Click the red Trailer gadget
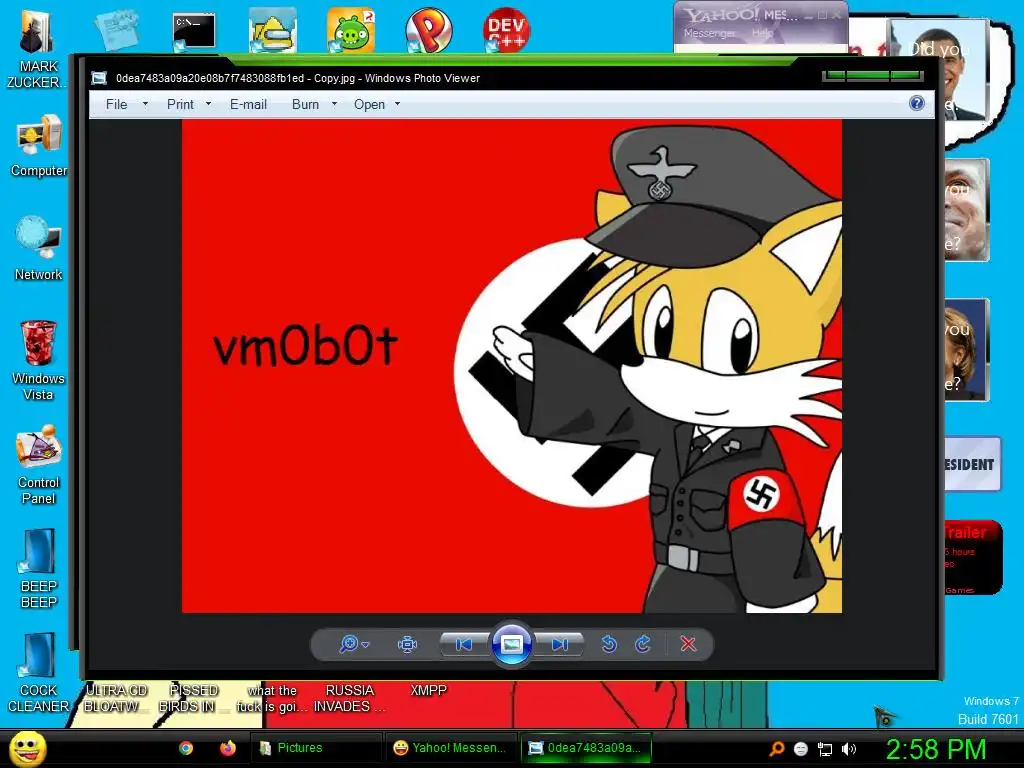 coord(972,557)
